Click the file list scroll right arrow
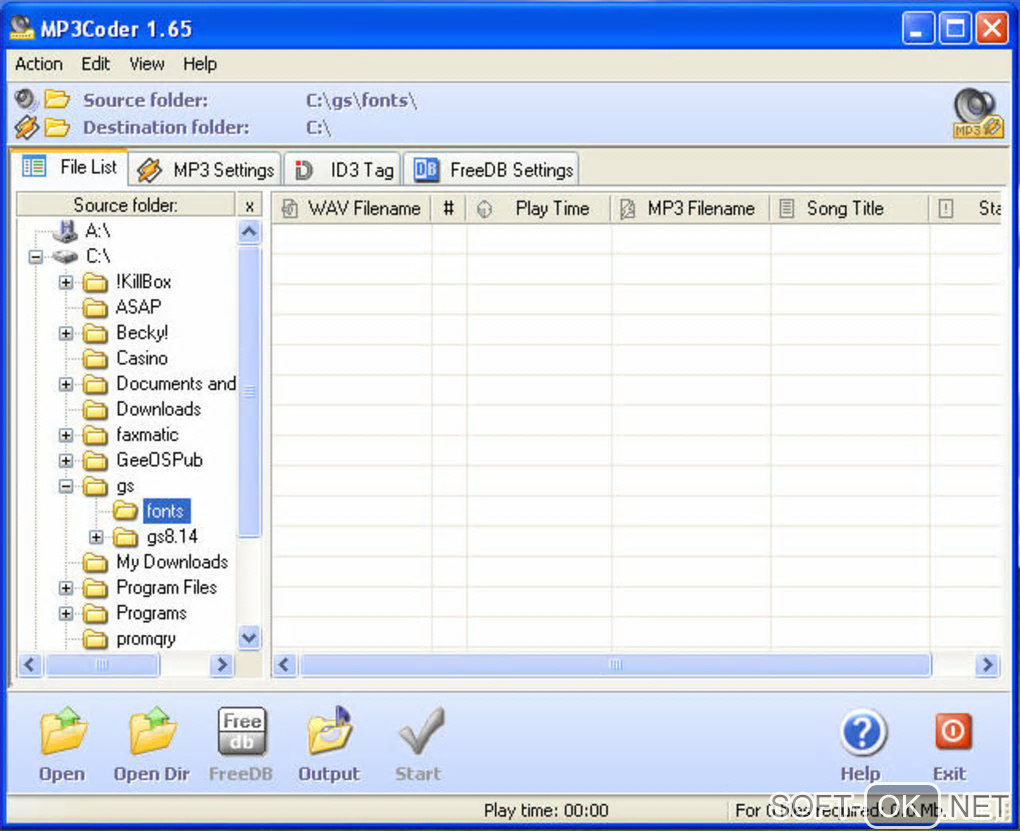 (987, 664)
